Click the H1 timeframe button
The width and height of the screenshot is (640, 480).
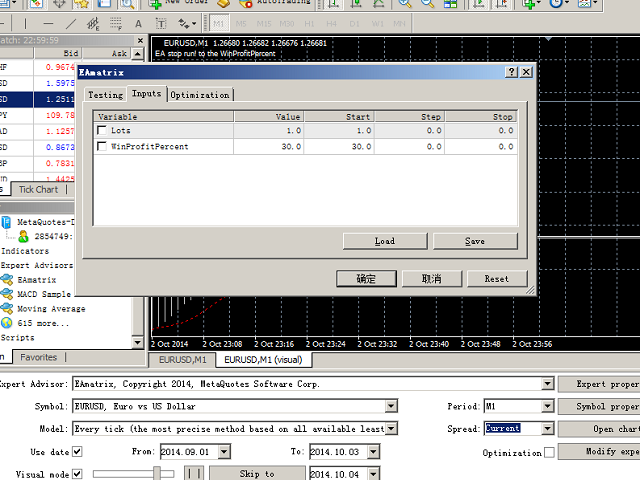tap(309, 24)
